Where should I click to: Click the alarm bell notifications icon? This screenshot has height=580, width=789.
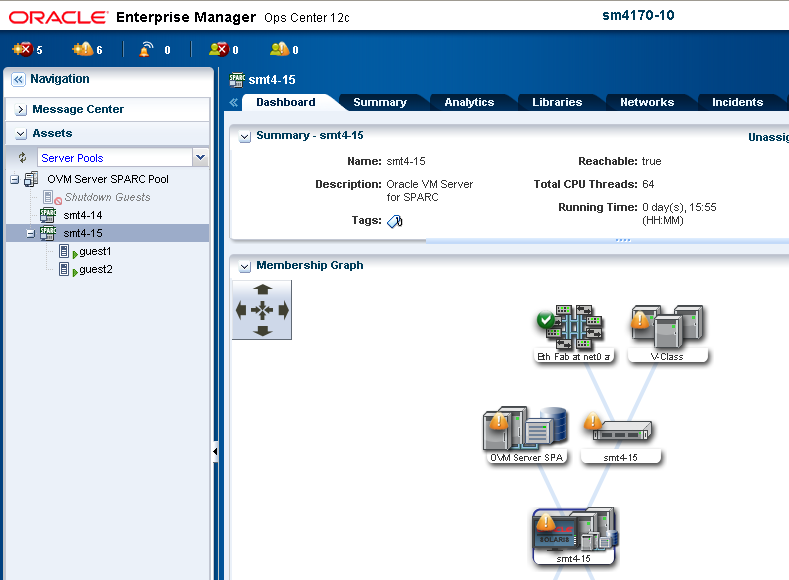146,49
